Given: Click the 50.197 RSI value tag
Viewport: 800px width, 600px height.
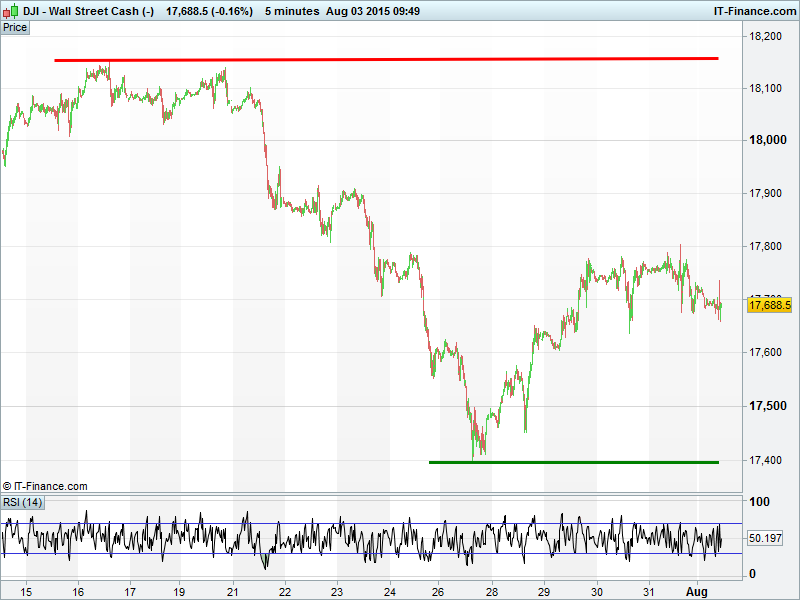Looking at the screenshot, I should (x=765, y=538).
